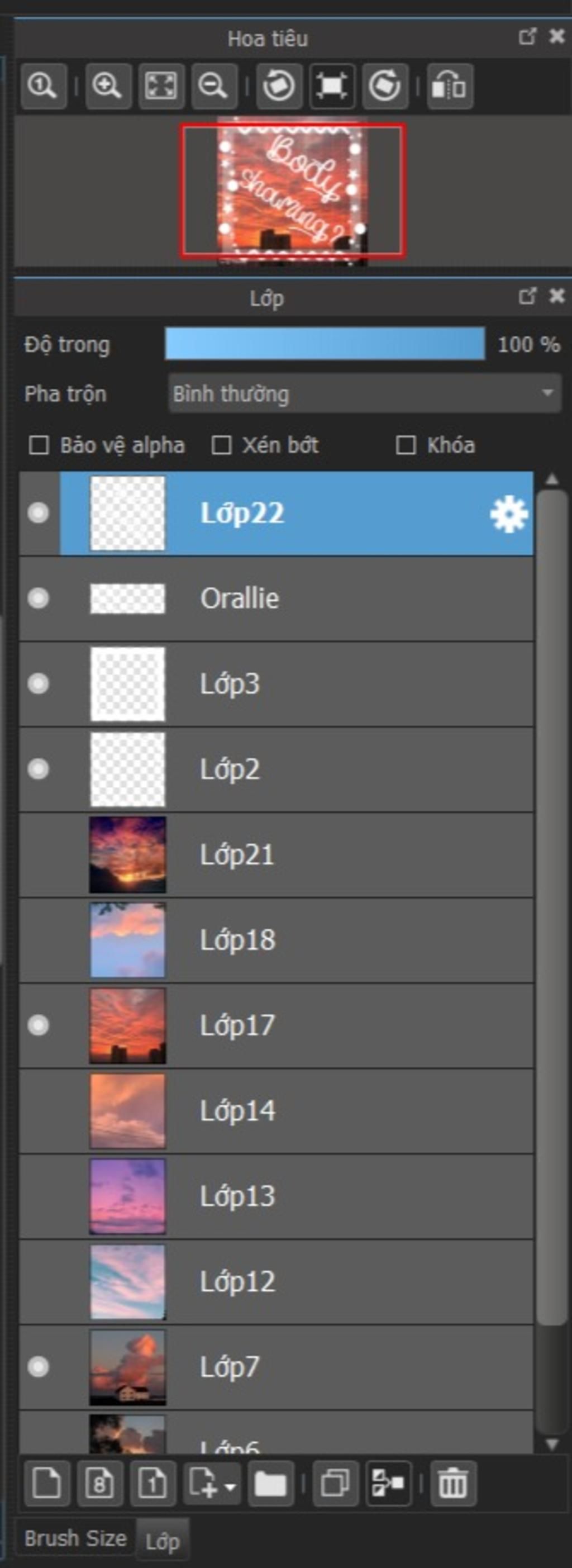Create a new layer folder
Screen dimensions: 572x1568
pyautogui.click(x=271, y=1483)
